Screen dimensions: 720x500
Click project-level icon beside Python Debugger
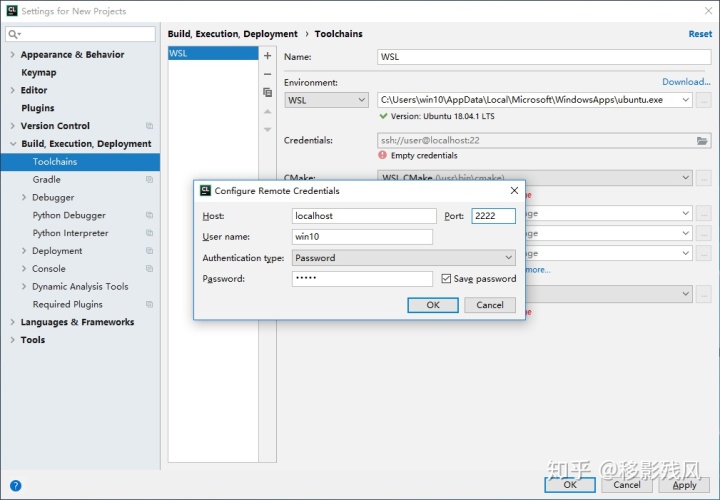(149, 215)
